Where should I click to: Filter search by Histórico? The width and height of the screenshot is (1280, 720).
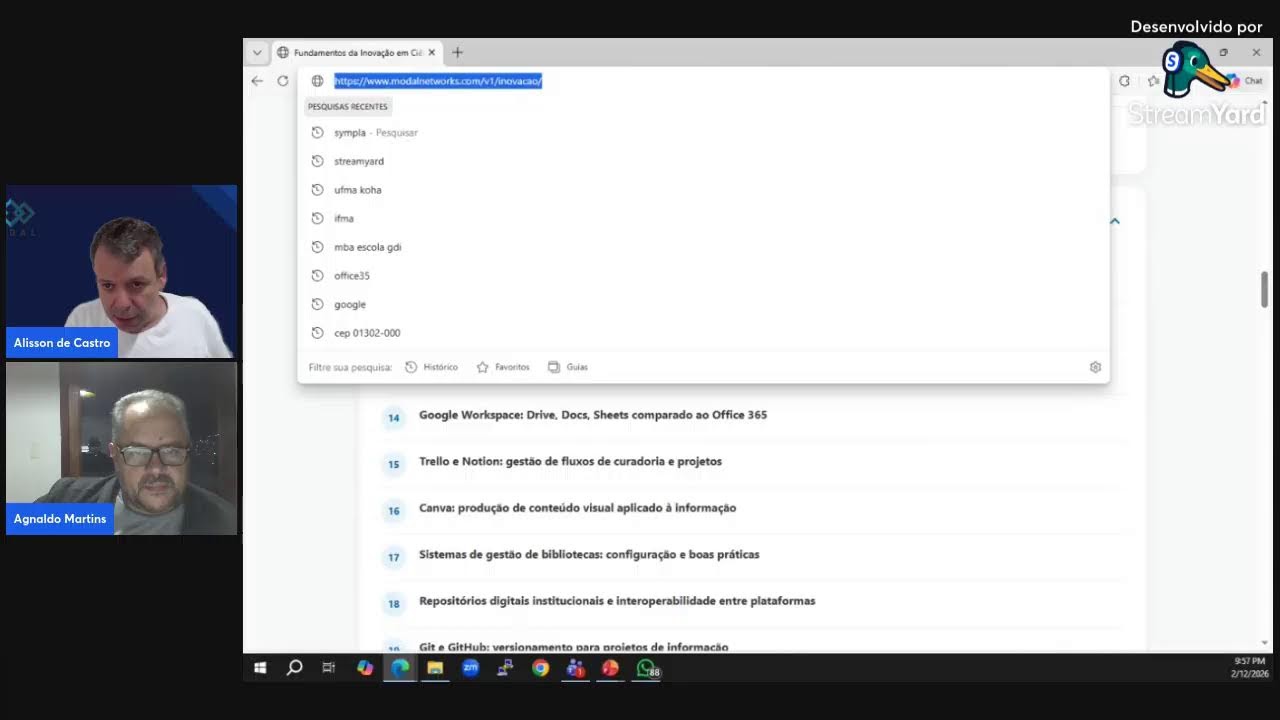pos(431,367)
